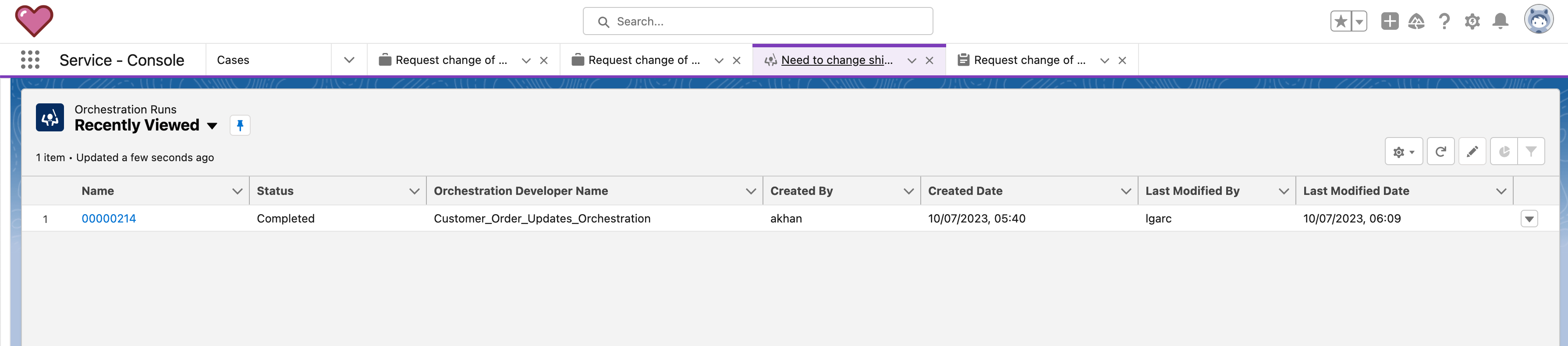Sort by Name column header

click(x=98, y=191)
